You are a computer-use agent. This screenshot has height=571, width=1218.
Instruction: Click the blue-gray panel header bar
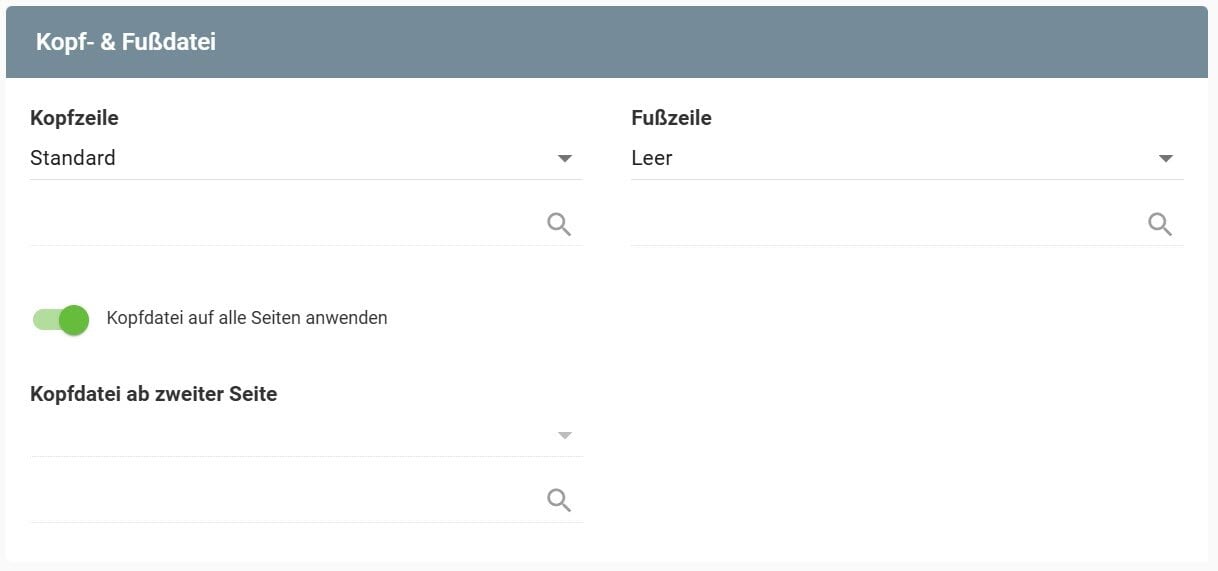tap(700, 42)
